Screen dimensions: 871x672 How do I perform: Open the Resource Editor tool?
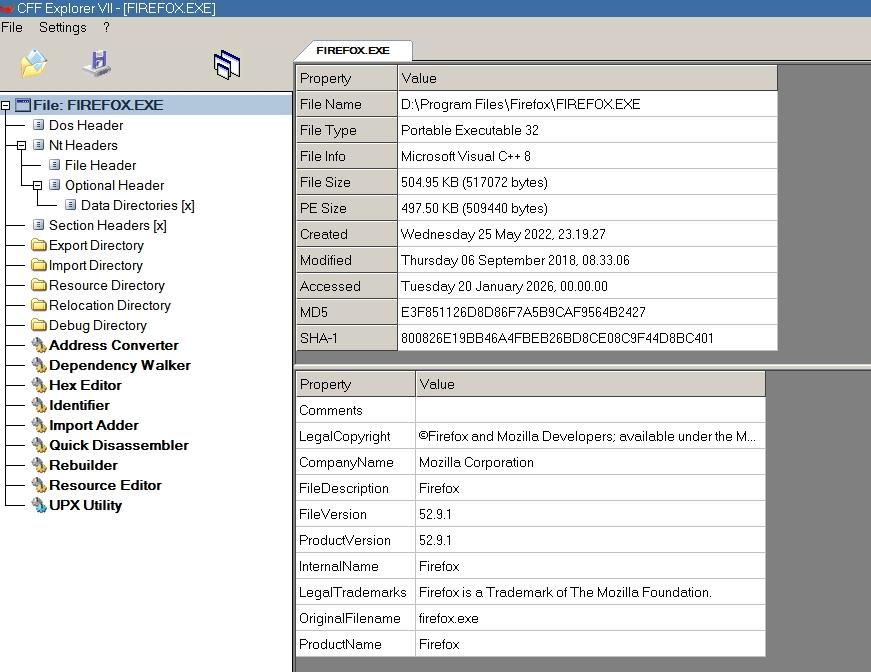(x=105, y=485)
